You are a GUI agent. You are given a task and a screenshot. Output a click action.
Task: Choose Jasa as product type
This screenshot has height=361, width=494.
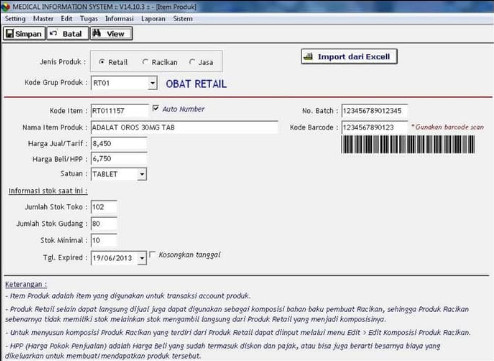point(192,62)
